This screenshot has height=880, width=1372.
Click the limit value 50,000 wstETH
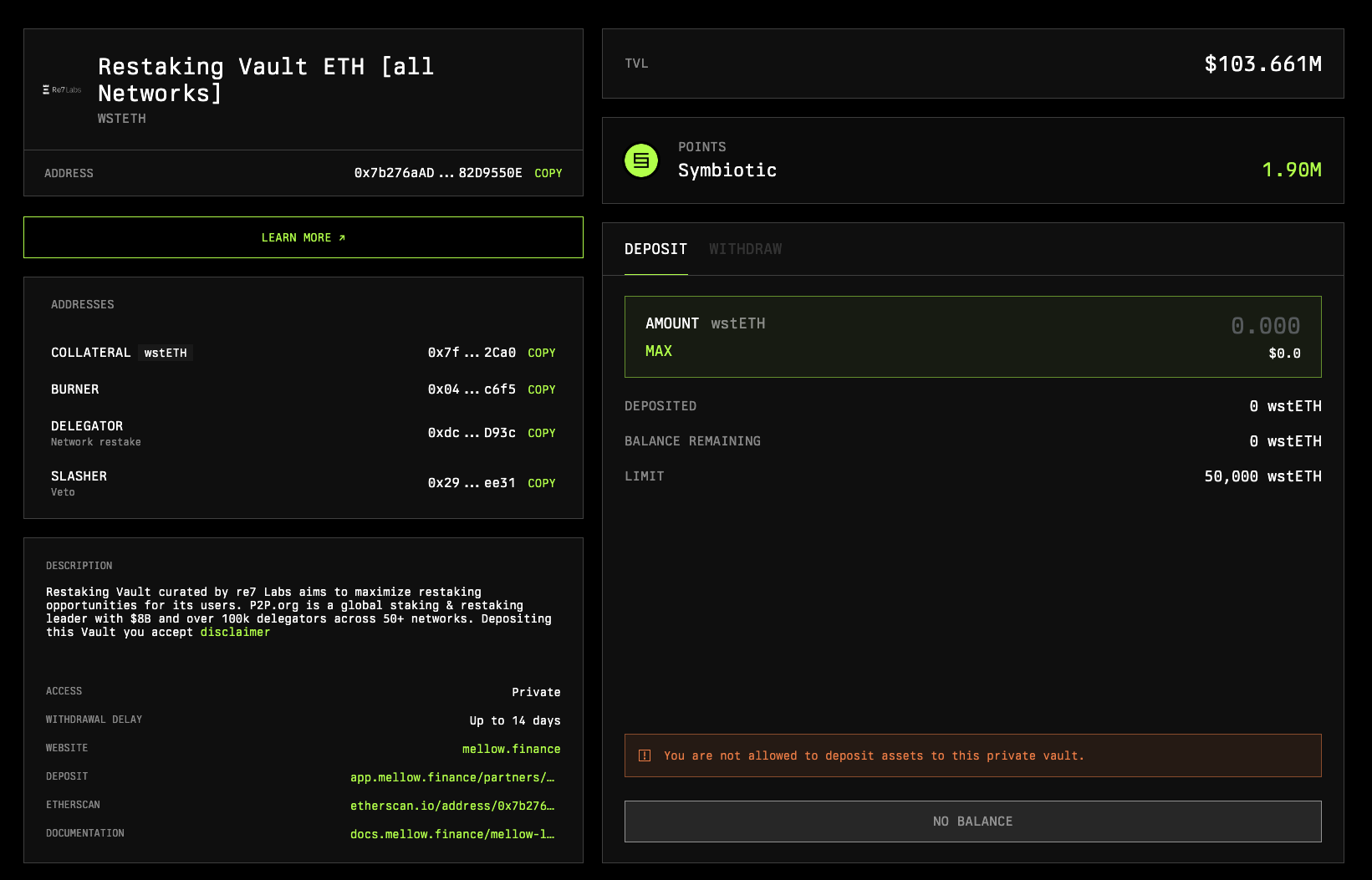tap(1263, 476)
